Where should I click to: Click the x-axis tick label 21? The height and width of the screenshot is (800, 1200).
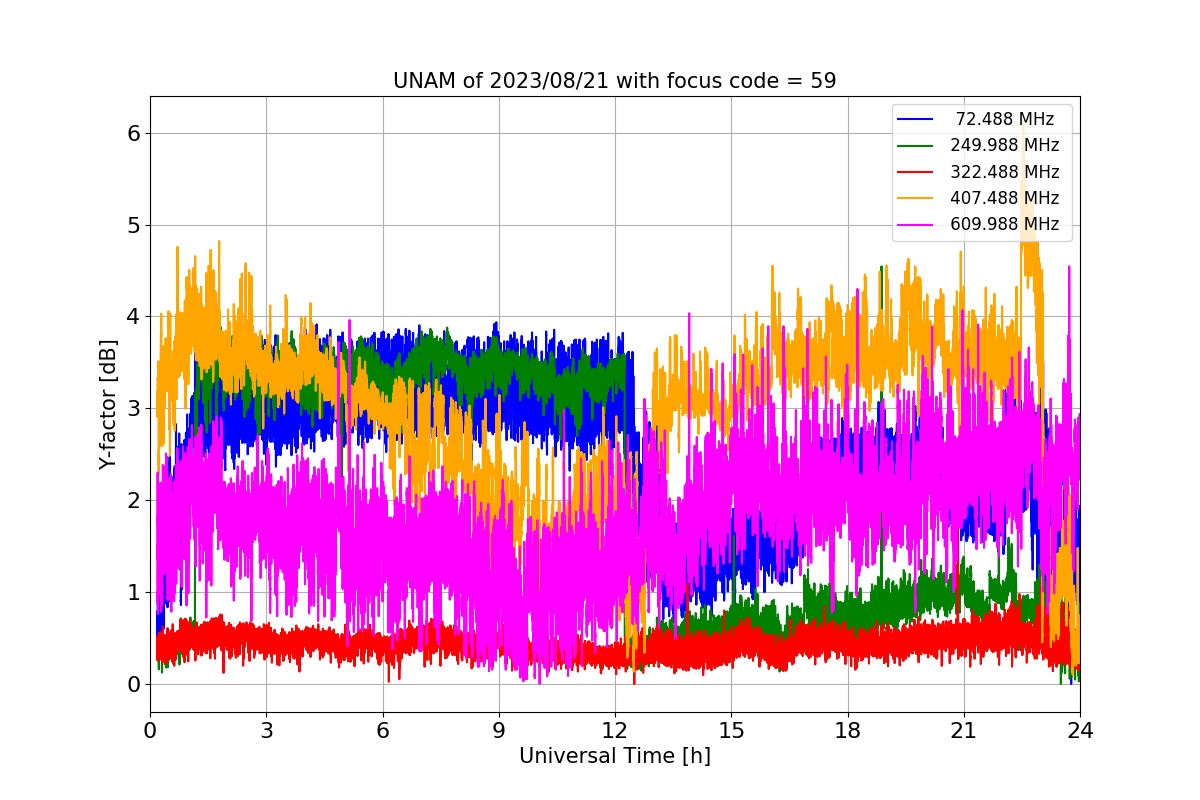(964, 731)
